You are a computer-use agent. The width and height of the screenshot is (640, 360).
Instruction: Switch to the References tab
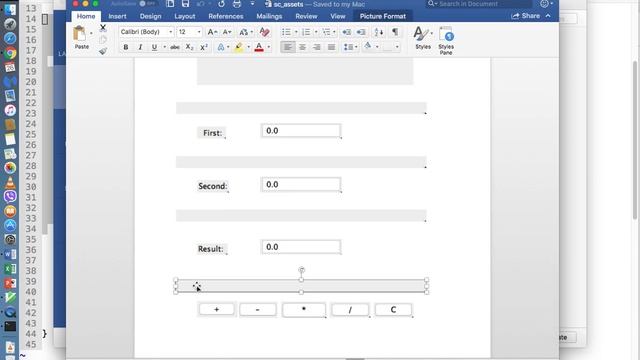coord(226,16)
